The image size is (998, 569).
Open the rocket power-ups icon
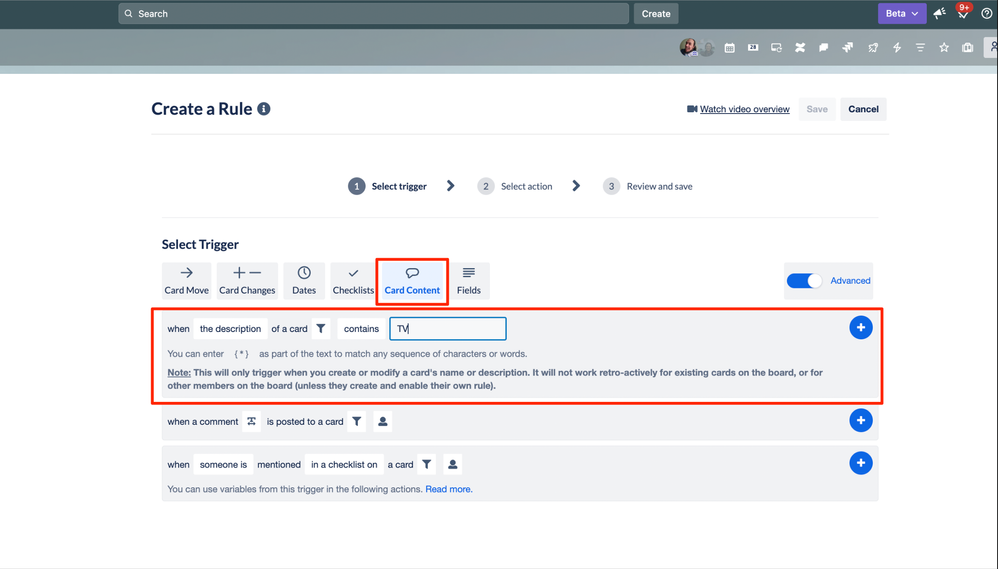[x=873, y=48]
